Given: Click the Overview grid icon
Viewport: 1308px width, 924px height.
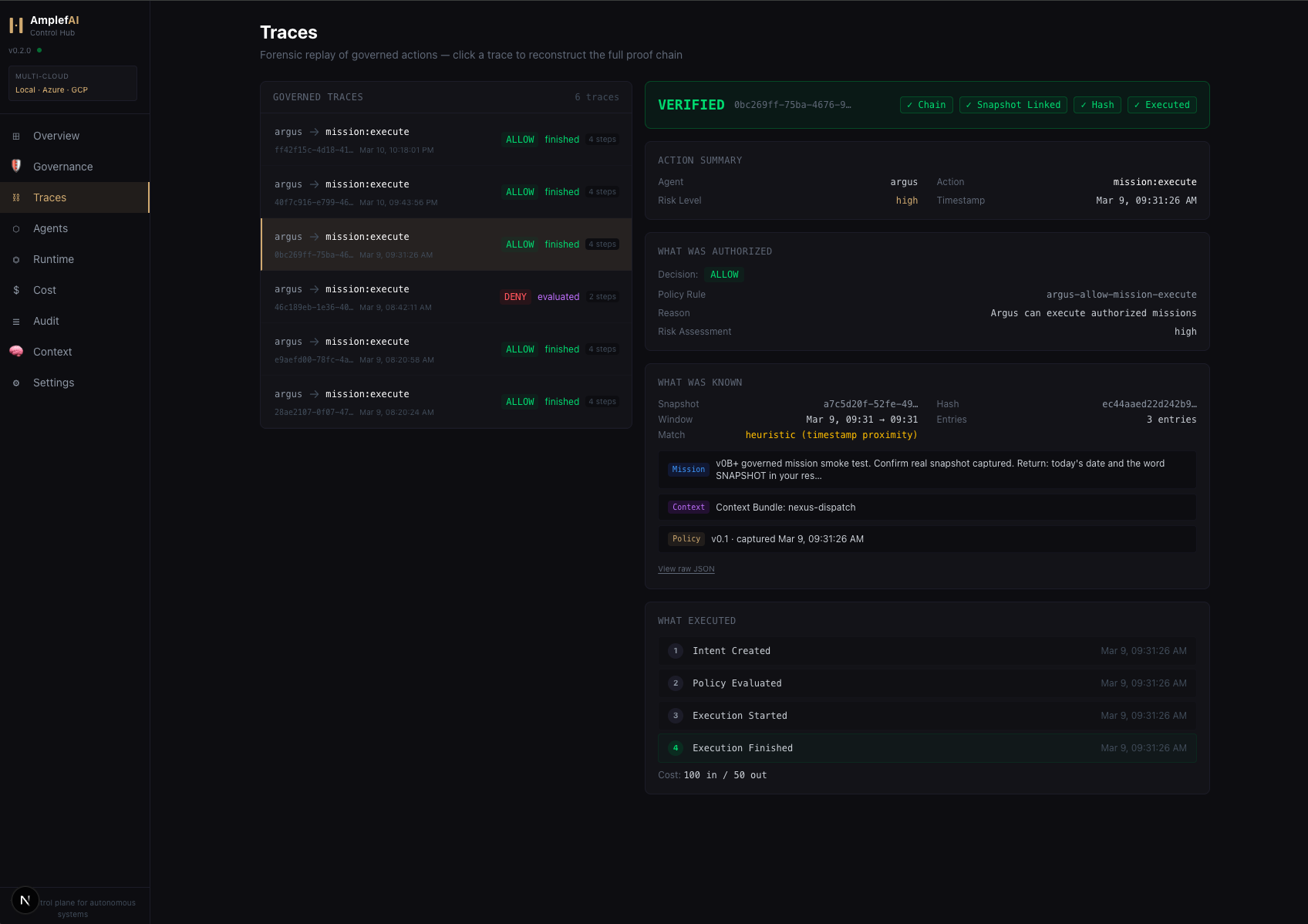Looking at the screenshot, I should point(16,136).
